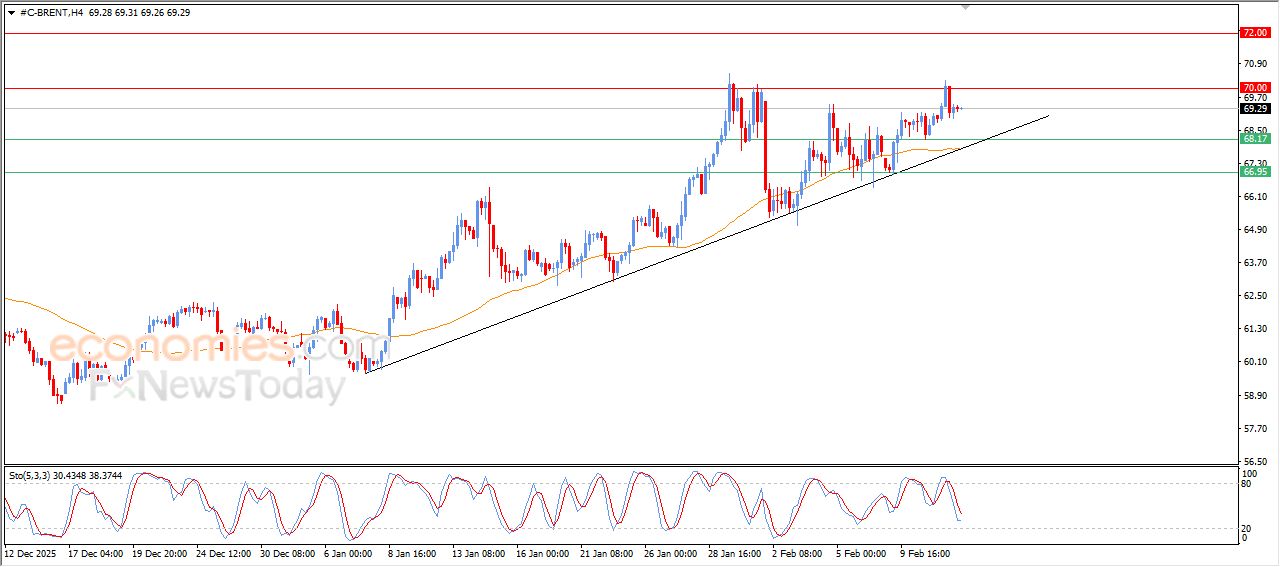Click the FxNewsToday watermark text

218,385
